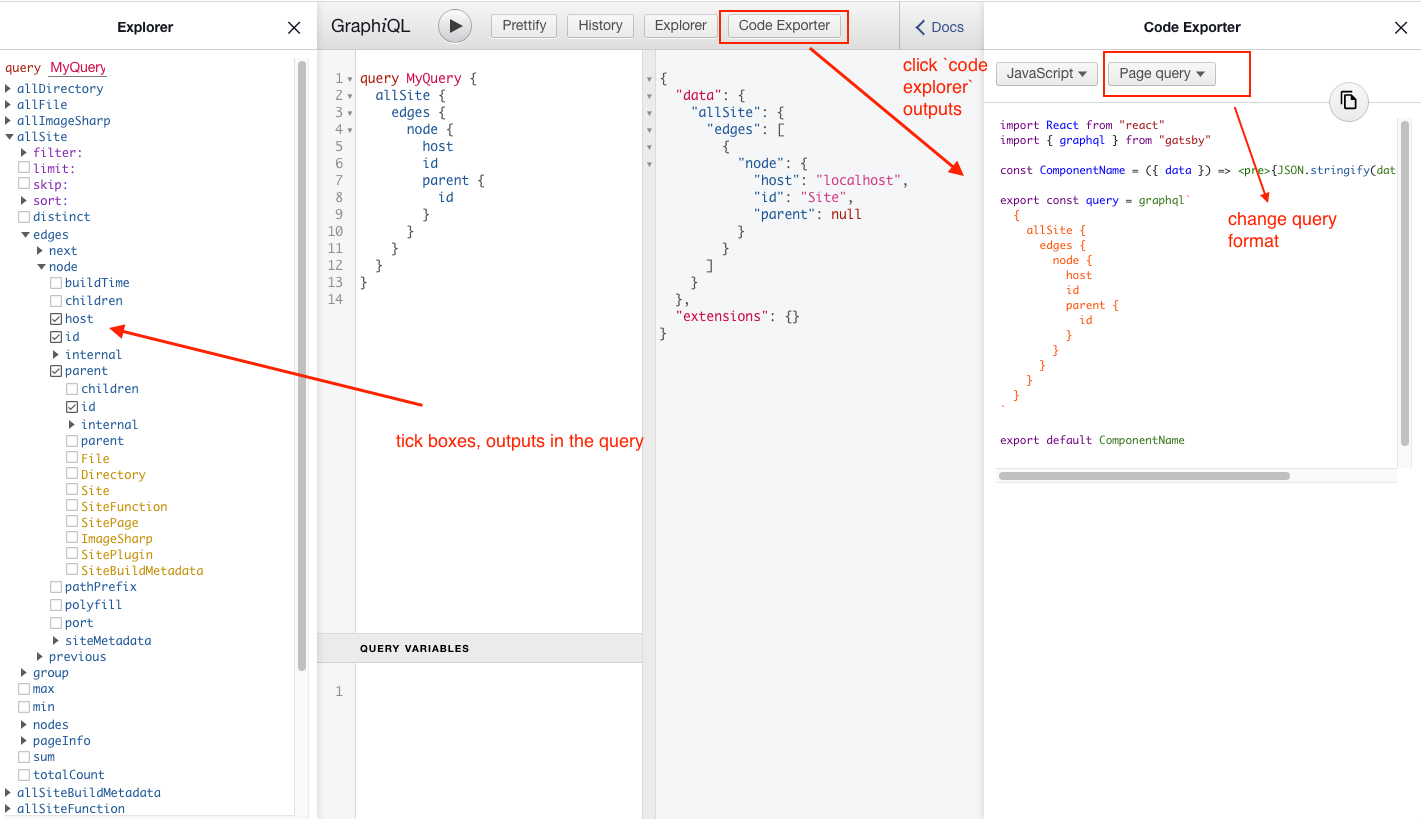Open the JavaScript language dropdown
Viewport: 1421px width, 819px height.
pyautogui.click(x=1046, y=73)
